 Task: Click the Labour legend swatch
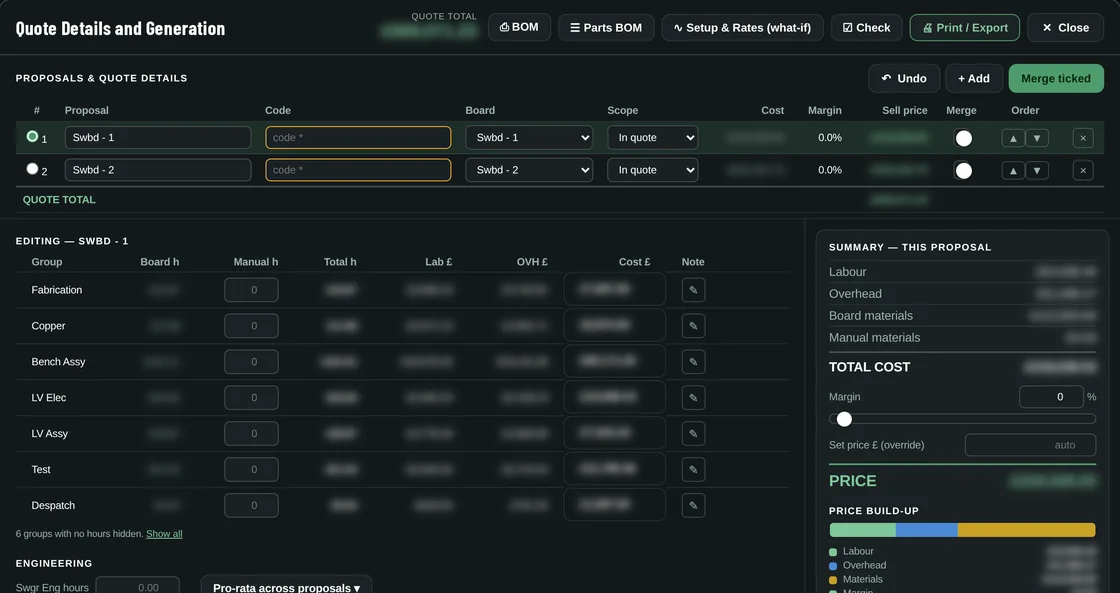point(833,552)
